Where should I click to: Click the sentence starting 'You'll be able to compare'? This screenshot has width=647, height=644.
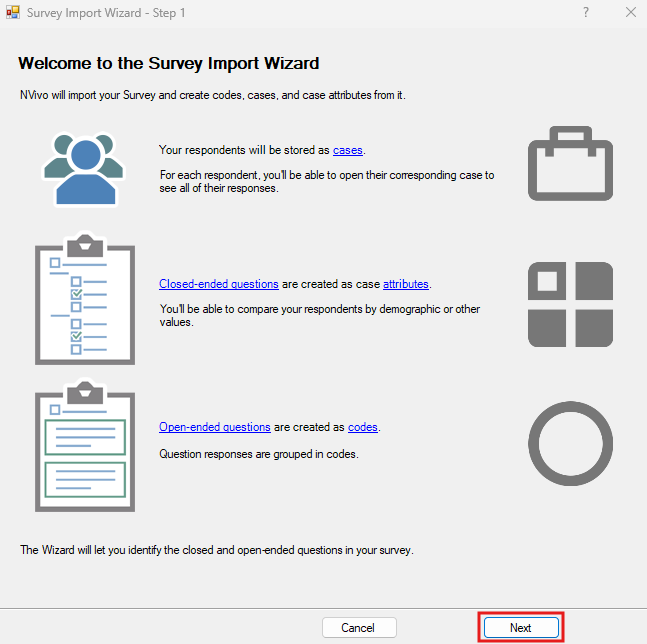coord(320,316)
